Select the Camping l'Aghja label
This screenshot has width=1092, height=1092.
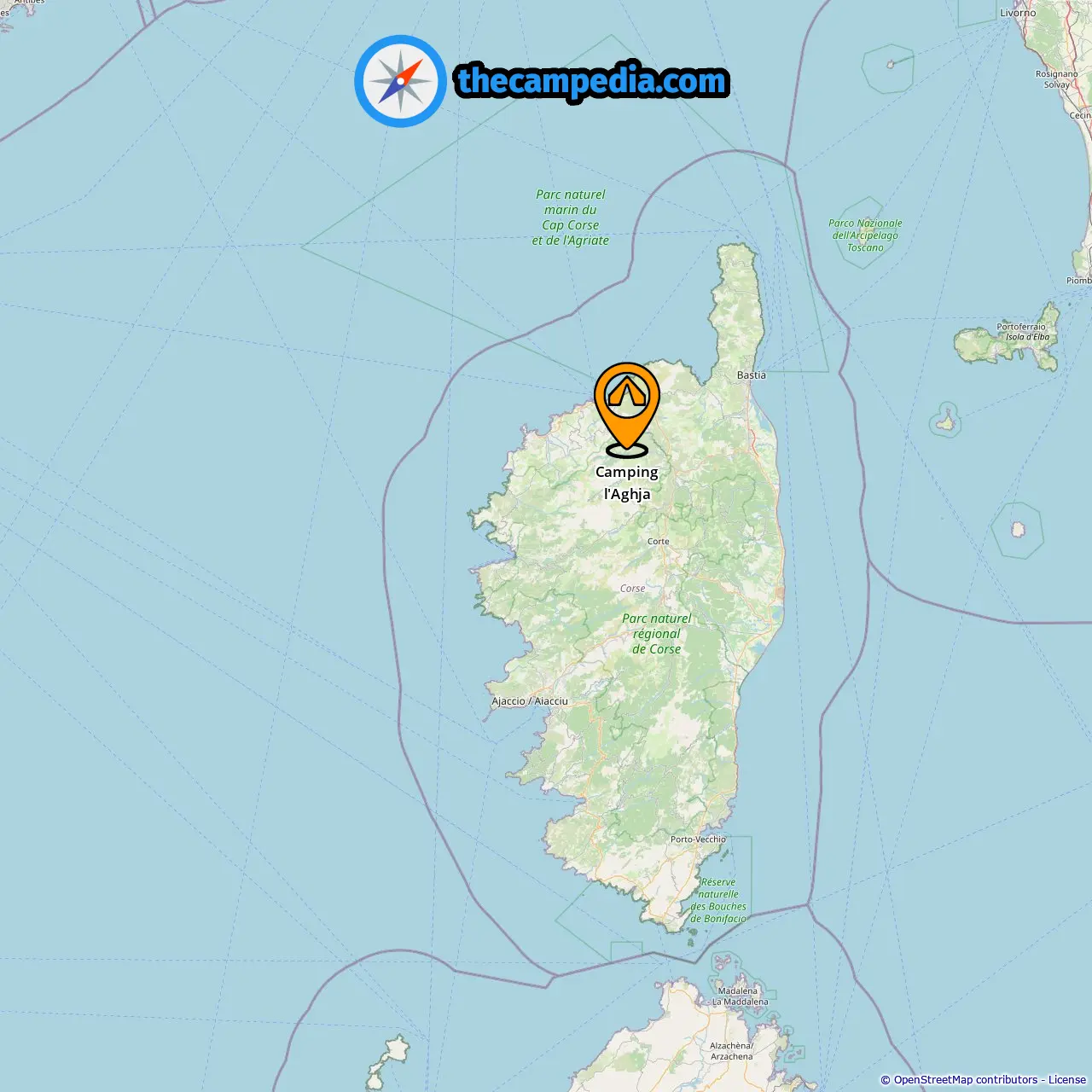pyautogui.click(x=627, y=483)
